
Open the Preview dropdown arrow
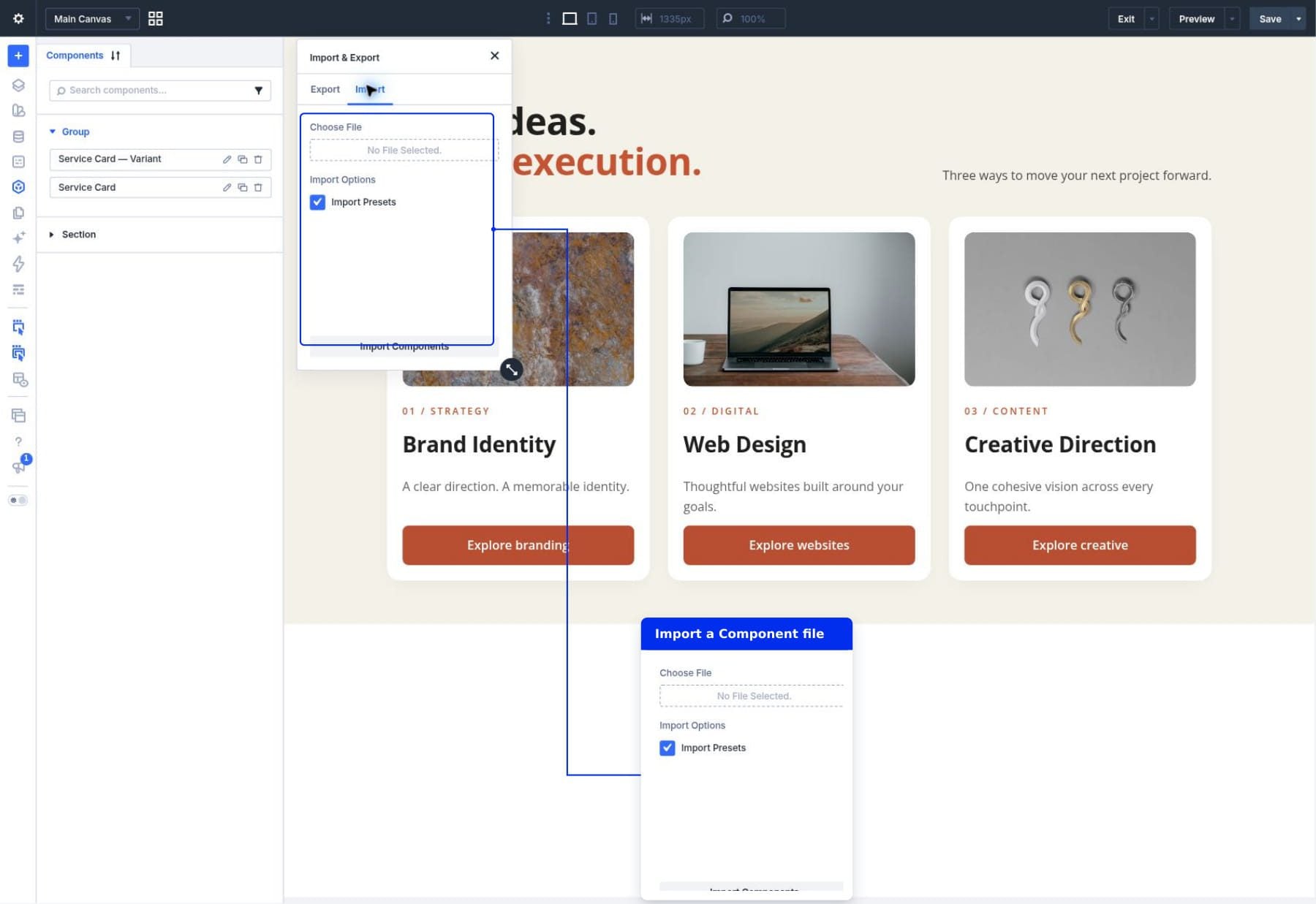(x=1233, y=18)
